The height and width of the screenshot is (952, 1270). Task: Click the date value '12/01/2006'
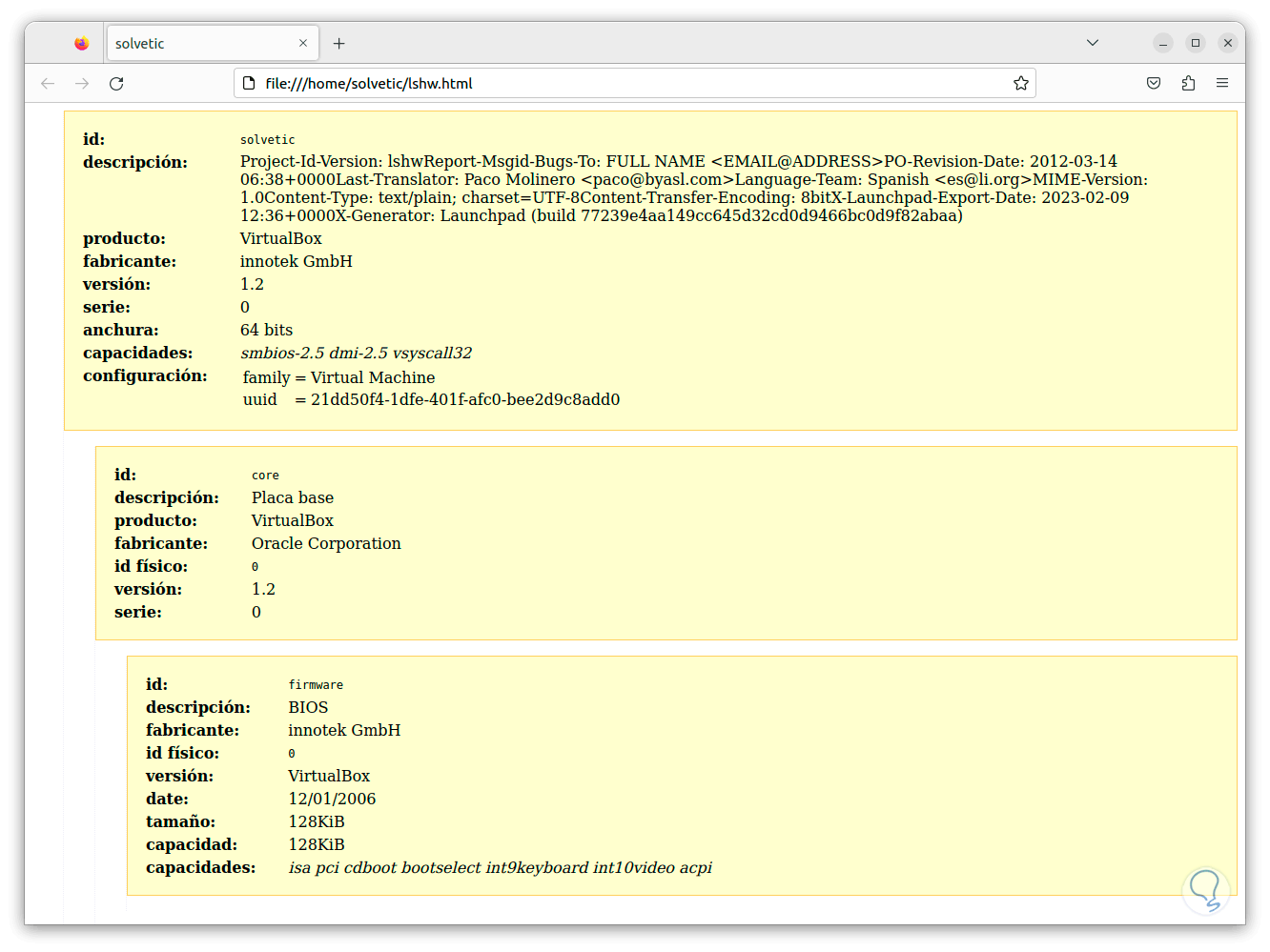[x=332, y=799]
